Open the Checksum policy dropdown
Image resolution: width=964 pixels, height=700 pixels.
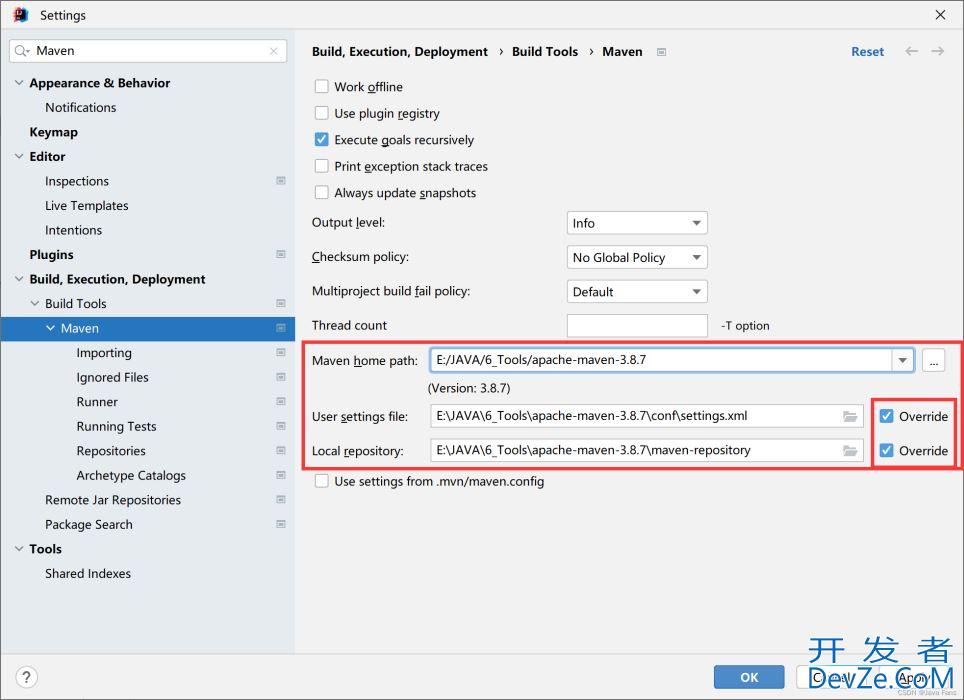(637, 258)
